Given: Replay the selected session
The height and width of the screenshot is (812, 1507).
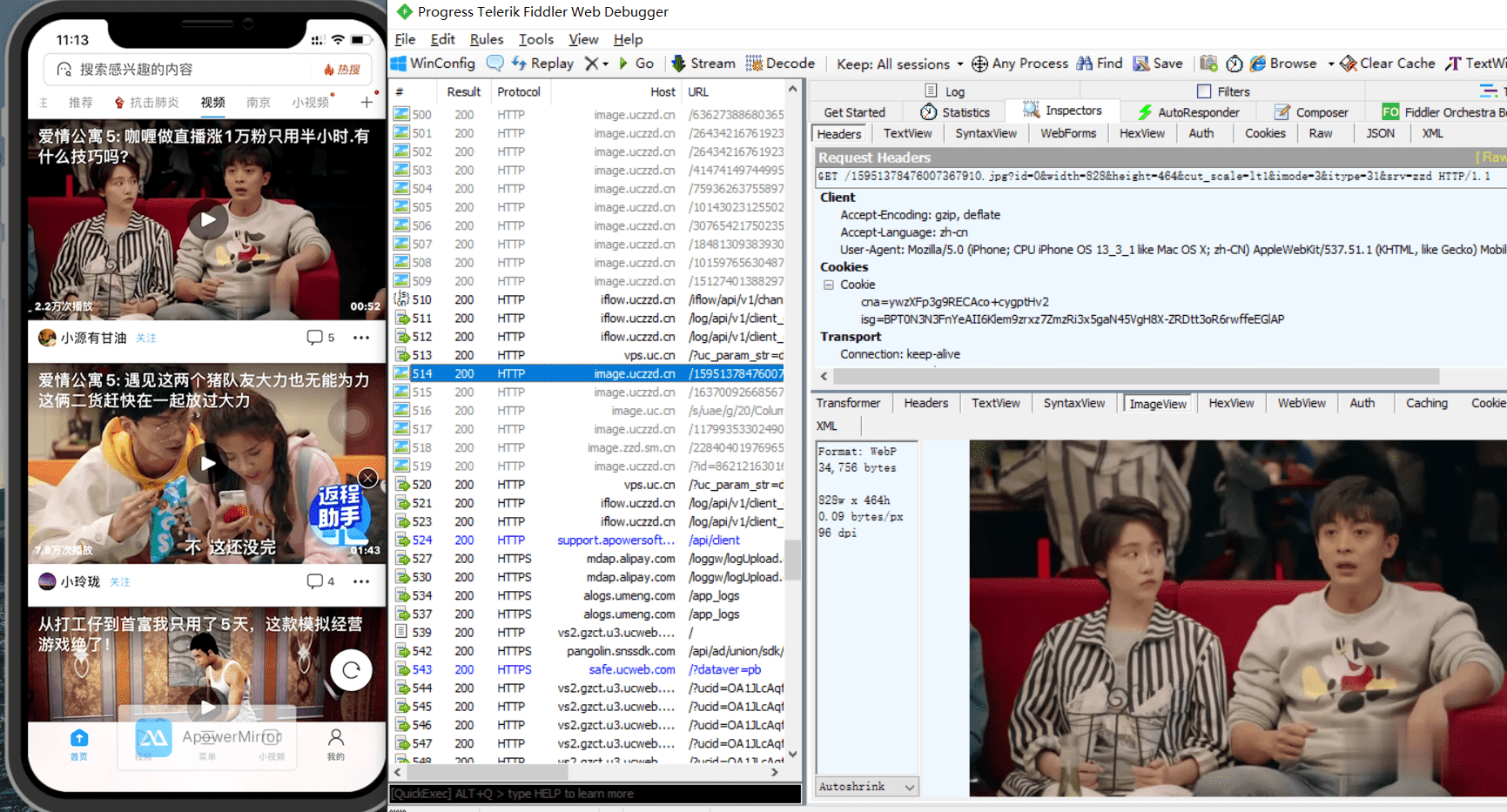Looking at the screenshot, I should (542, 63).
